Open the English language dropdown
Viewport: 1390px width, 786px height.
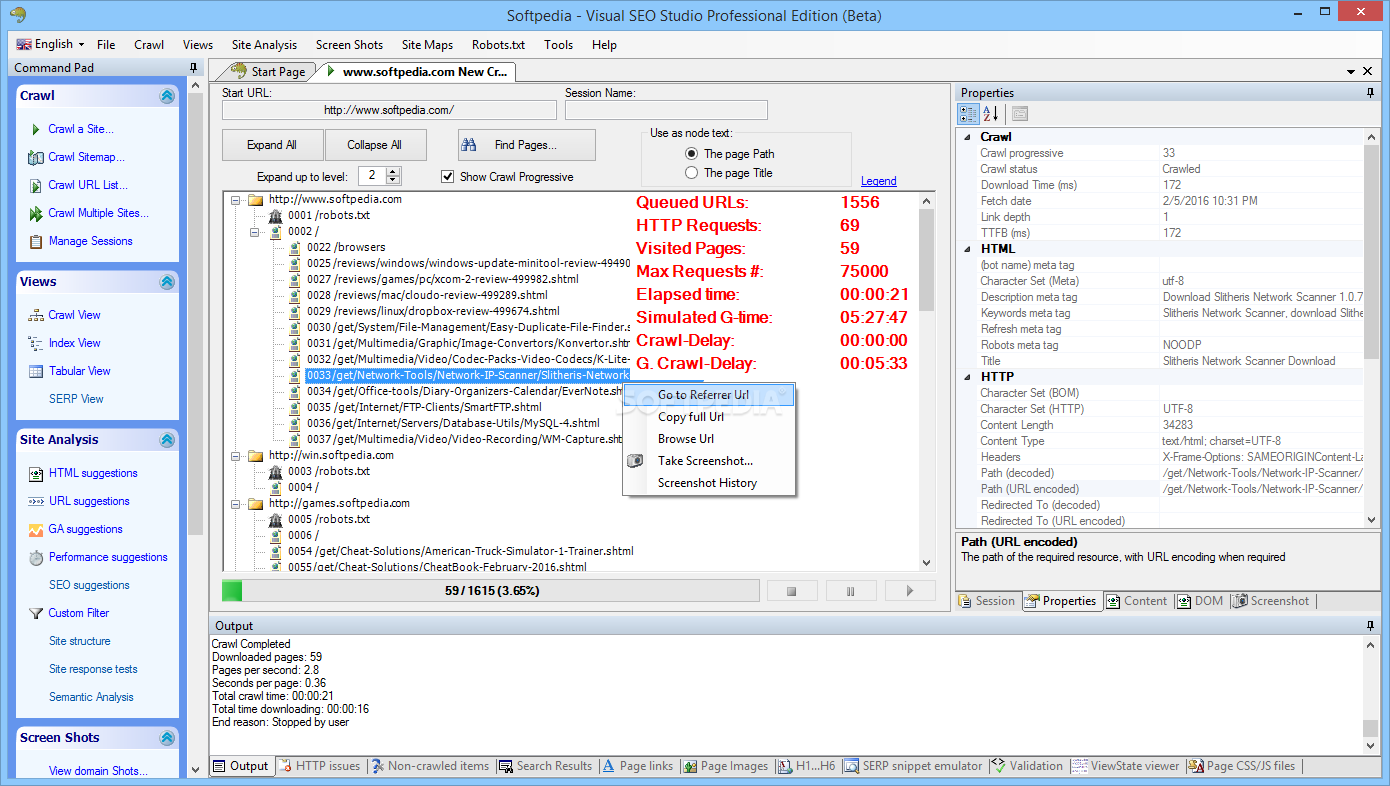pos(50,44)
